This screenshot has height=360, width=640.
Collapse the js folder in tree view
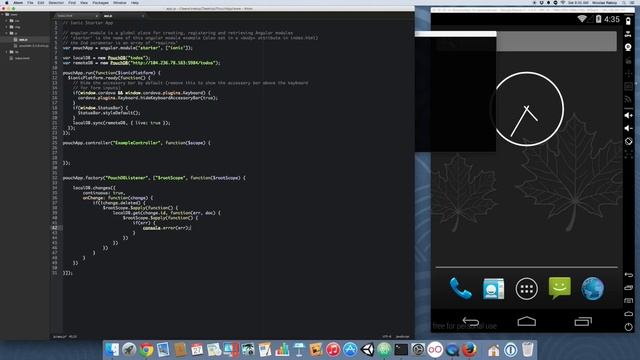7,33
